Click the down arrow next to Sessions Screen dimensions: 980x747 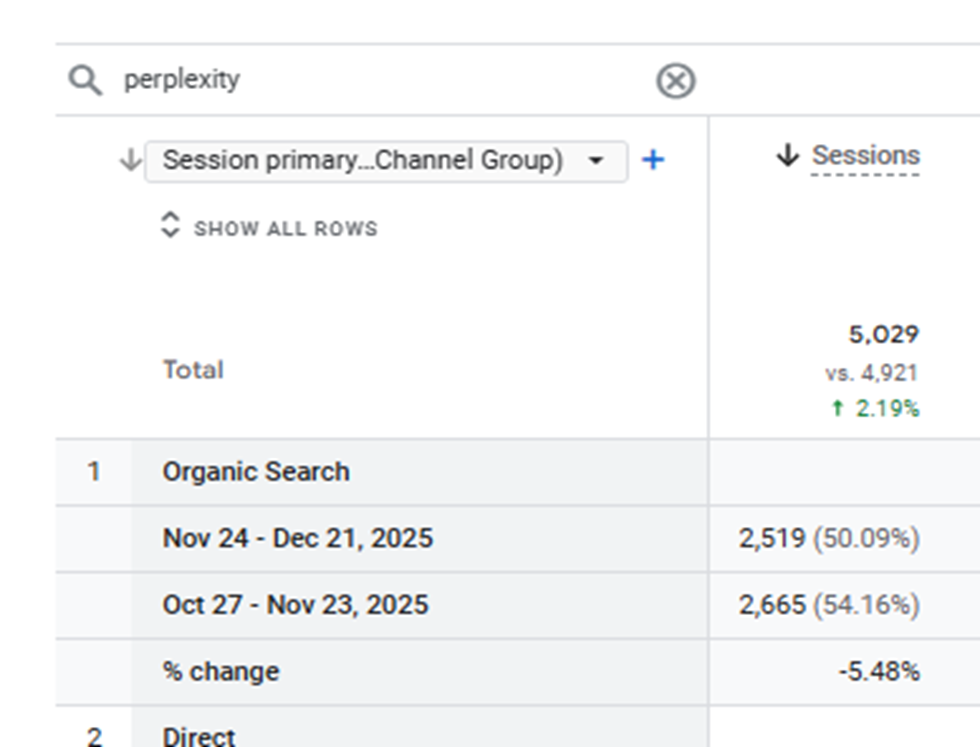pos(788,156)
